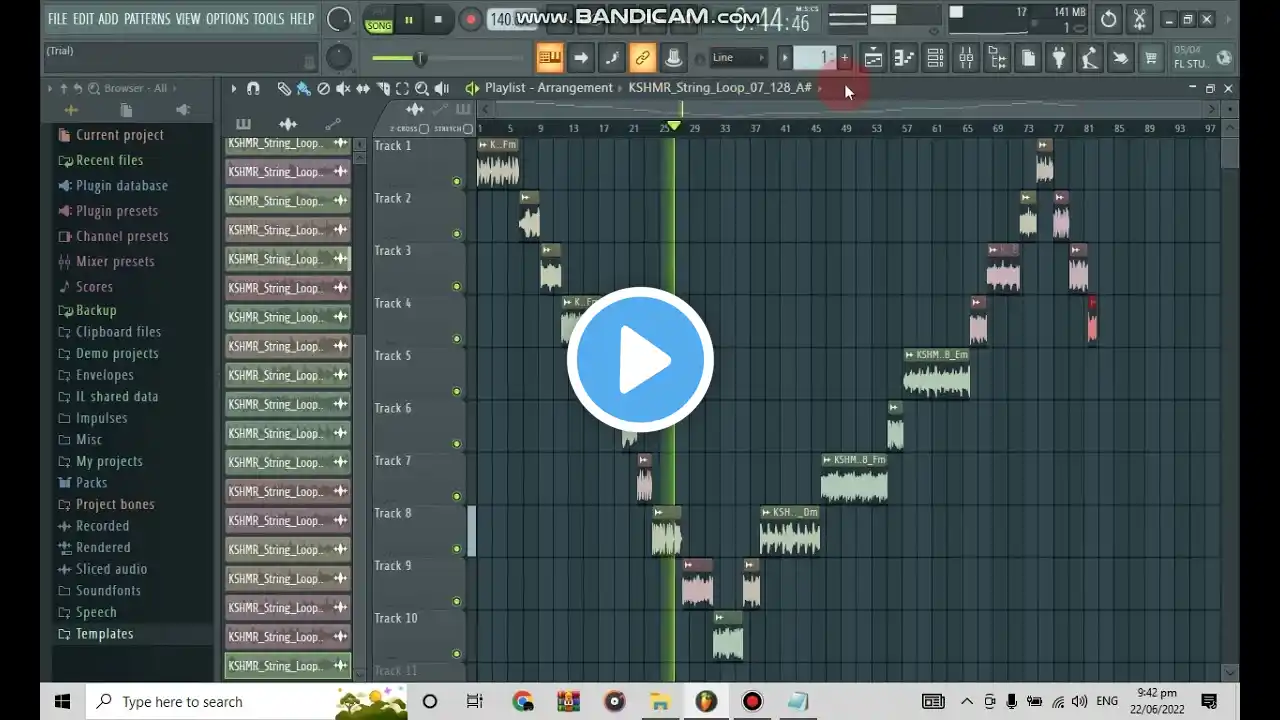The height and width of the screenshot is (720, 1280).
Task: Open the VIEW menu
Action: pyautogui.click(x=188, y=19)
